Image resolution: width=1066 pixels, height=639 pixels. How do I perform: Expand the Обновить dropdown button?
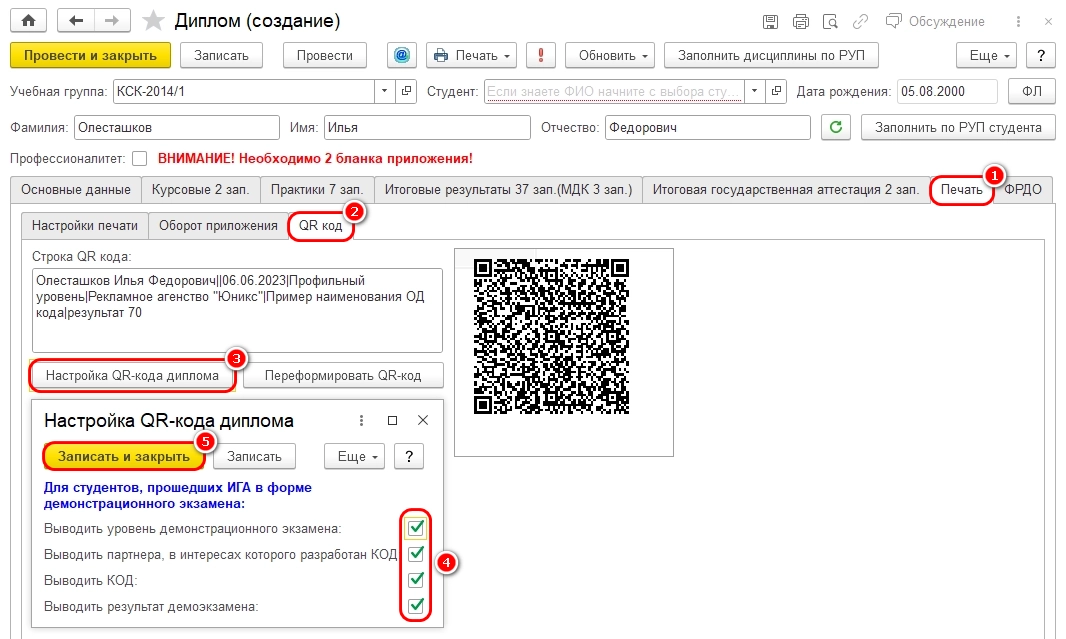[610, 55]
